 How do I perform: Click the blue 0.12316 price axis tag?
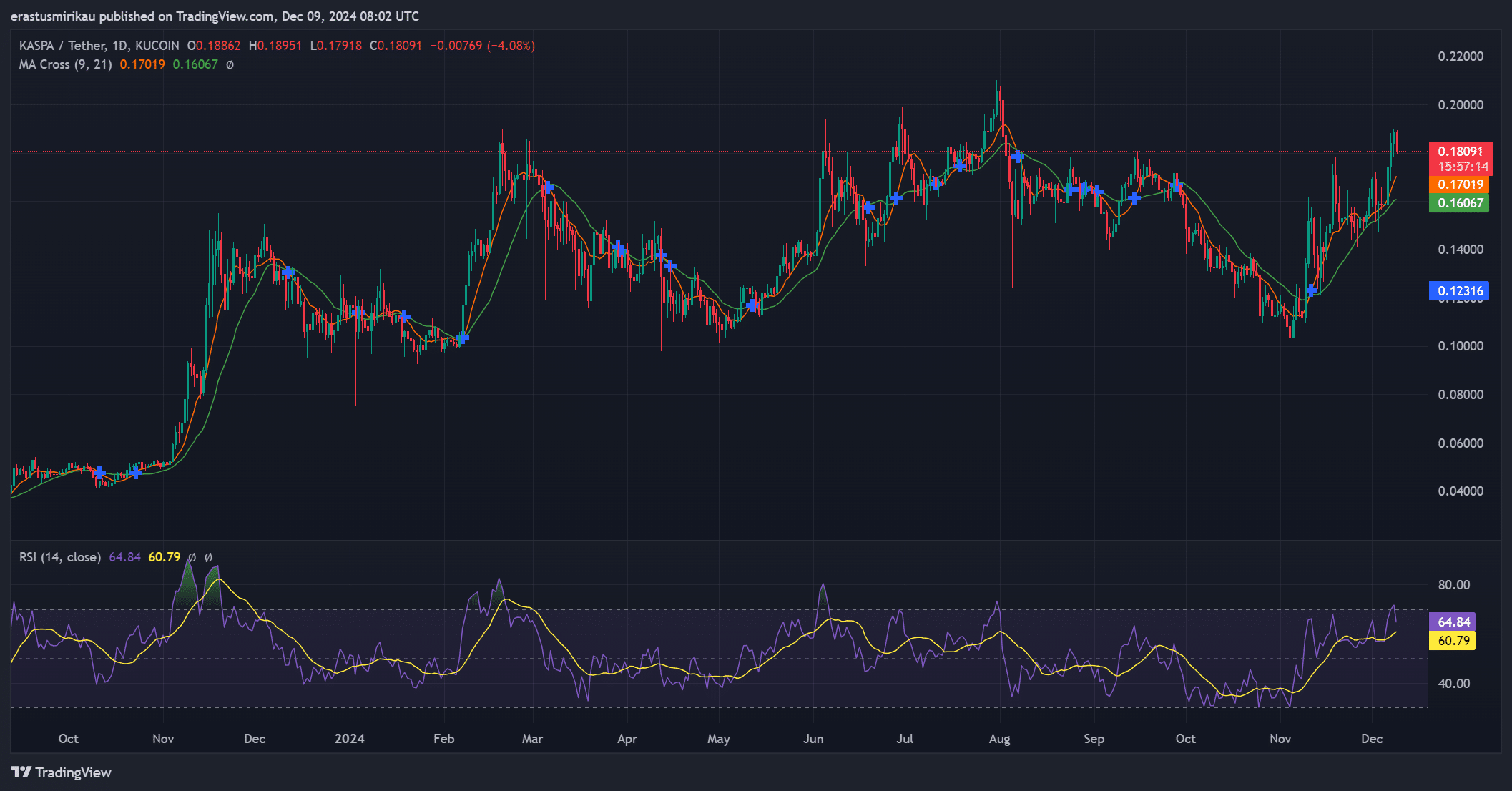(1459, 291)
